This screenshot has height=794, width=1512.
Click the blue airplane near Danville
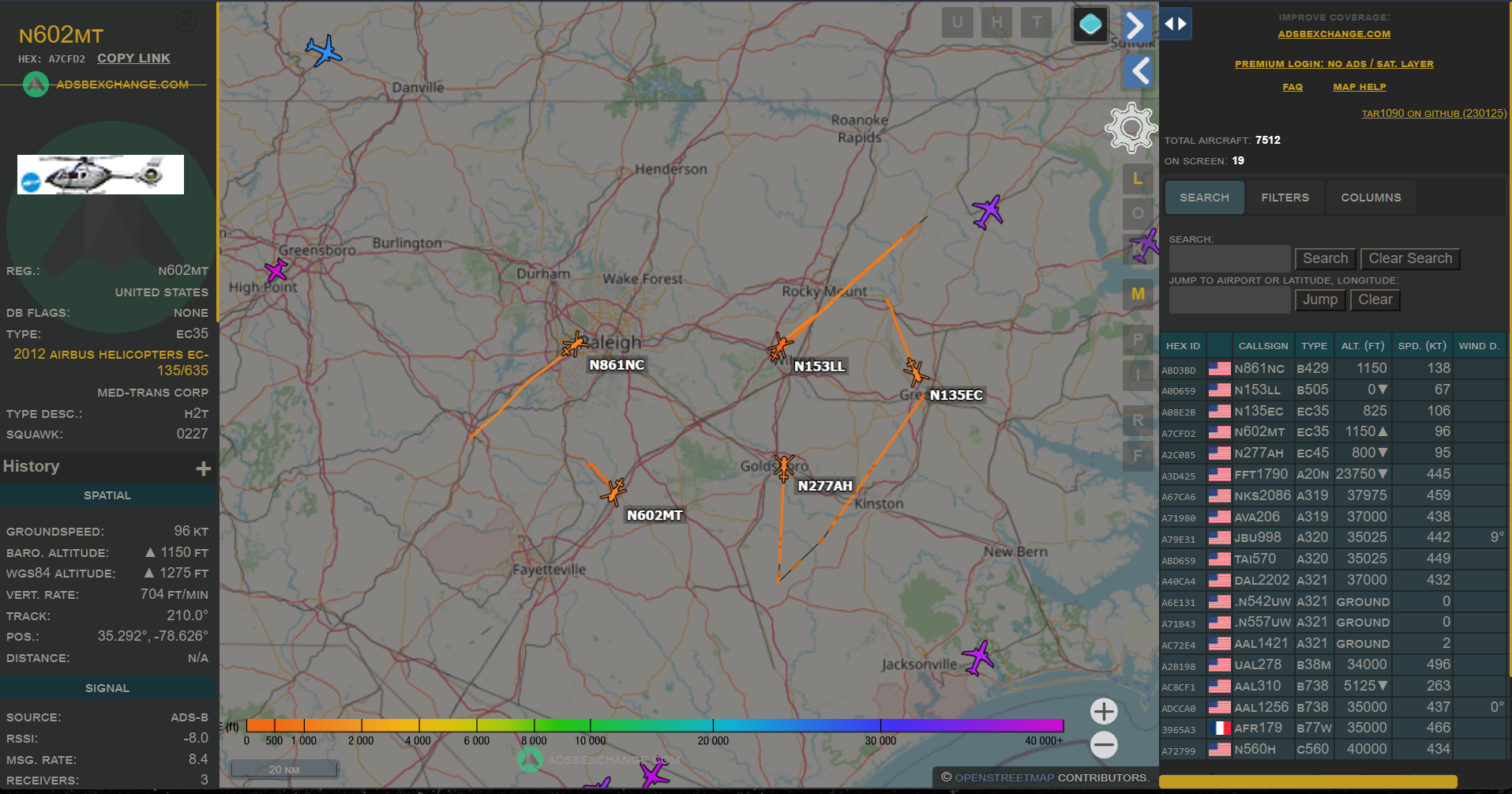click(323, 51)
